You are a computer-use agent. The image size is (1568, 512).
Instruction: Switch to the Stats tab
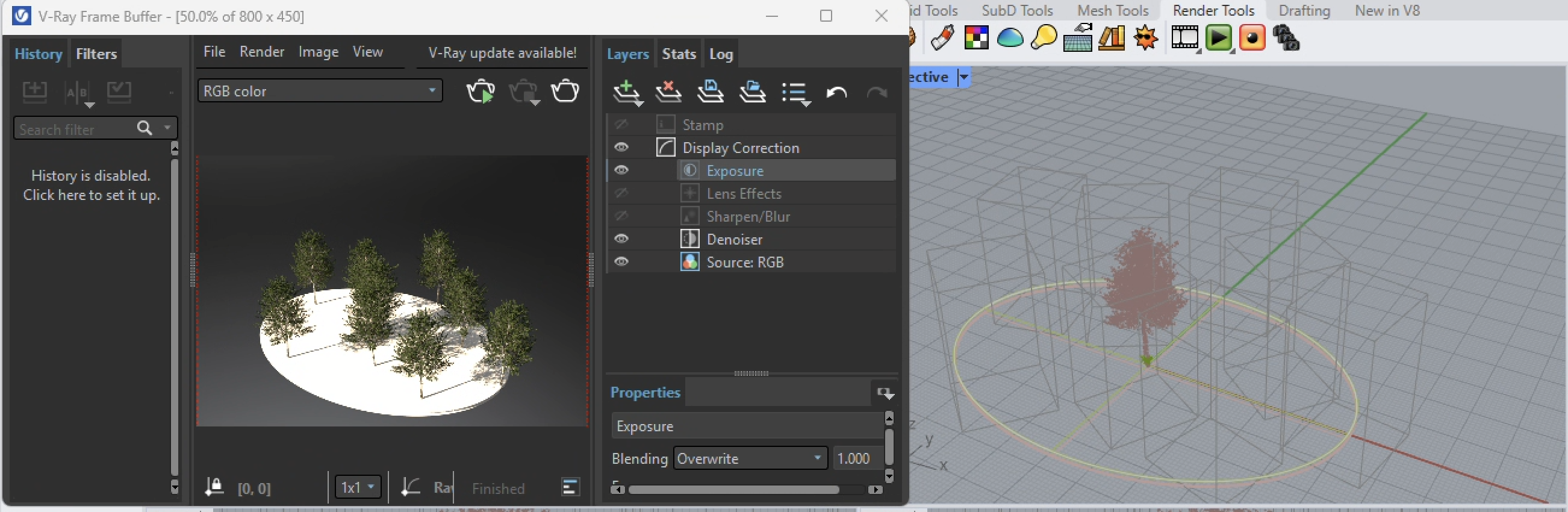click(x=678, y=54)
